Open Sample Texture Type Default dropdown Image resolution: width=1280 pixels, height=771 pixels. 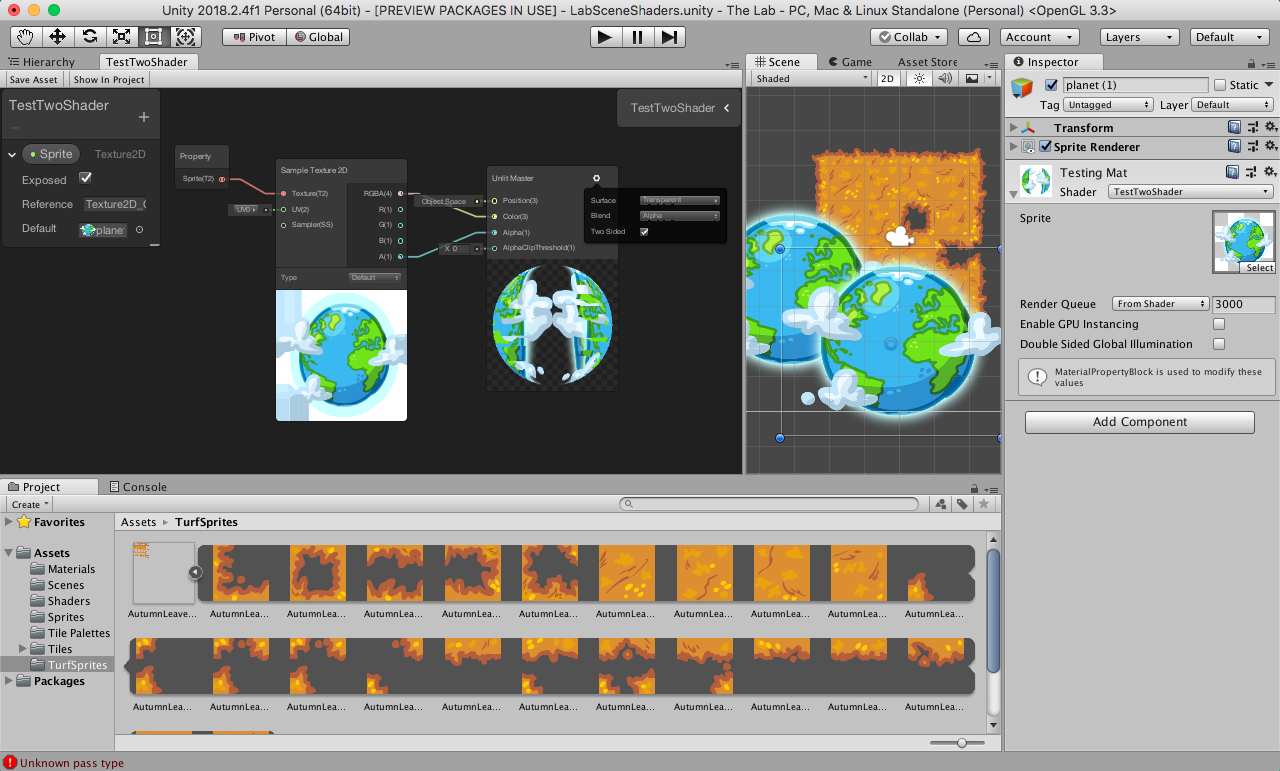375,277
